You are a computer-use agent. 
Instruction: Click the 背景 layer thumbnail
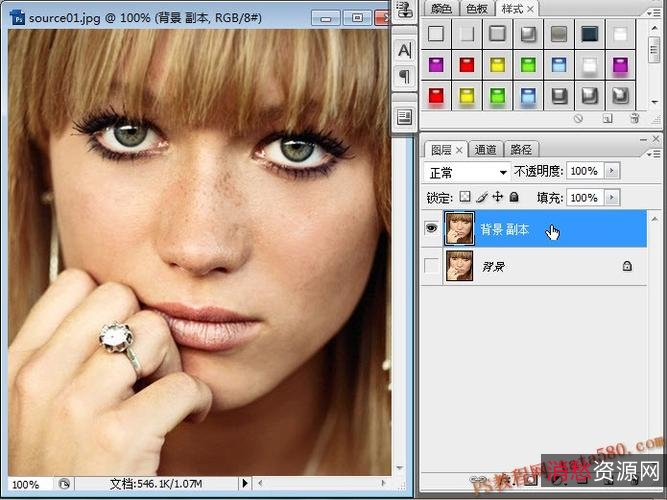pyautogui.click(x=459, y=266)
